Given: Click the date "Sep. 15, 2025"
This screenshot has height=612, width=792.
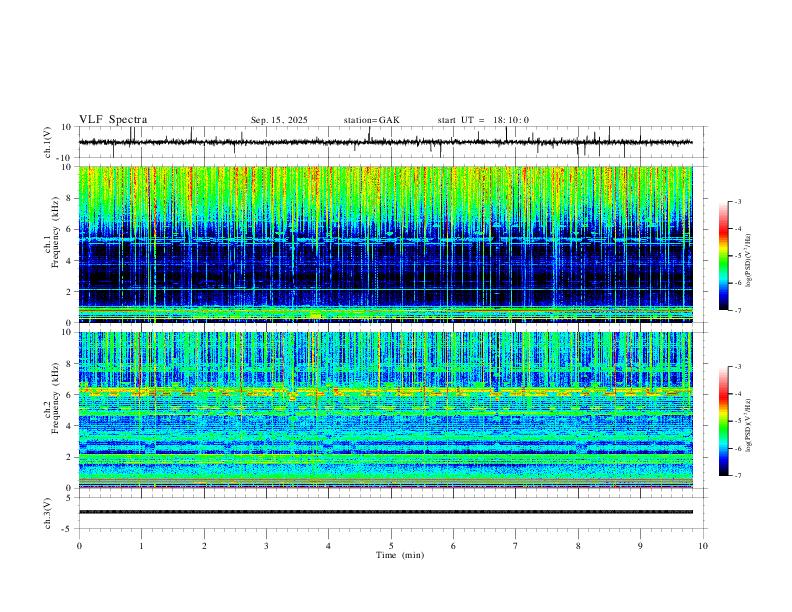Looking at the screenshot, I should pyautogui.click(x=279, y=120).
